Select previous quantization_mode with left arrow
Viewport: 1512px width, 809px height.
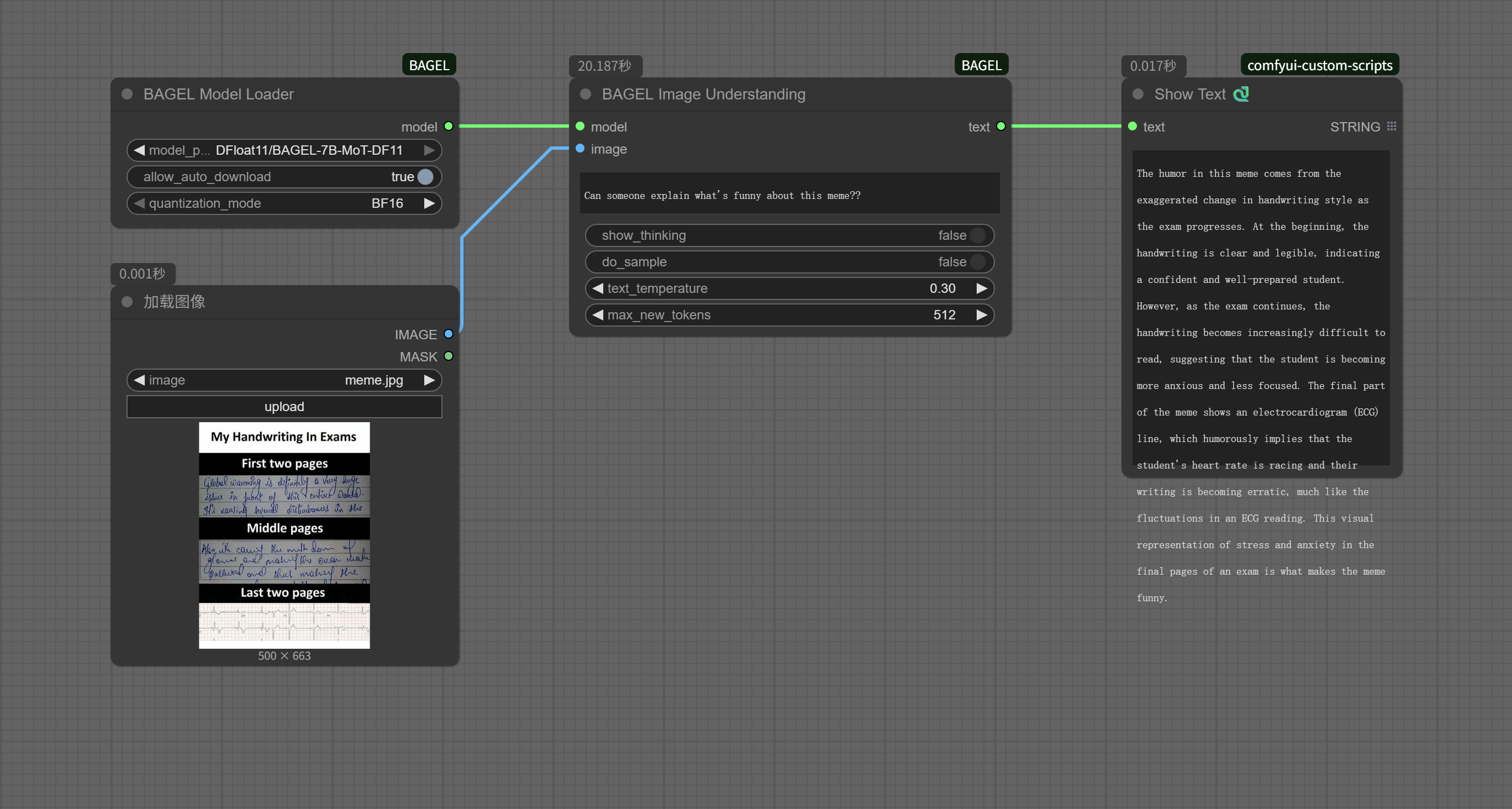tap(139, 203)
